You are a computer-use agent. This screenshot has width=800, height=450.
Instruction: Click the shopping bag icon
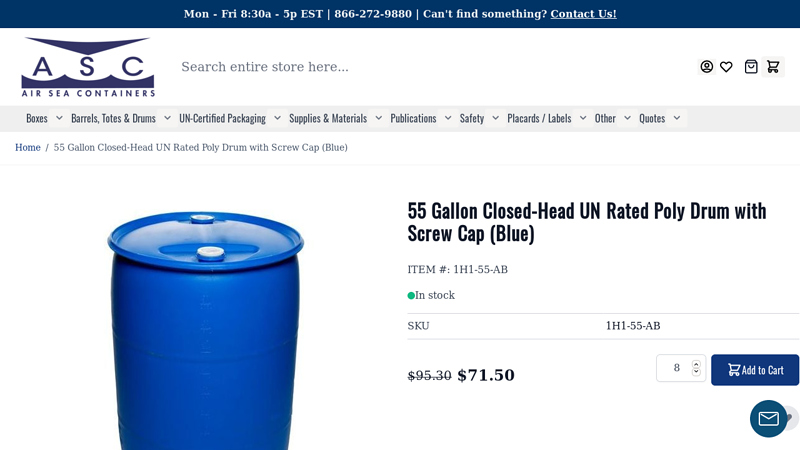[751, 67]
